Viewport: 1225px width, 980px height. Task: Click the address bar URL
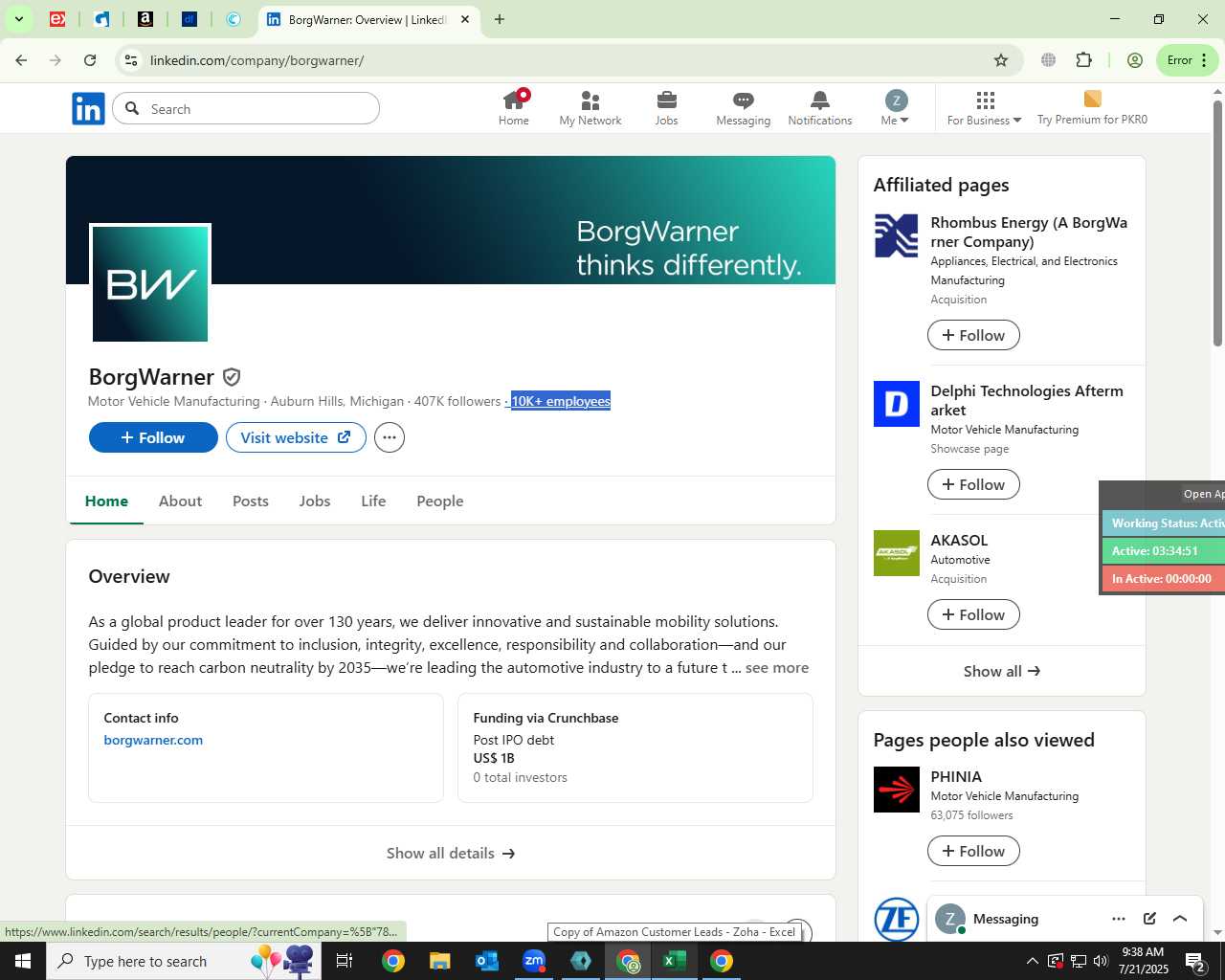(256, 60)
